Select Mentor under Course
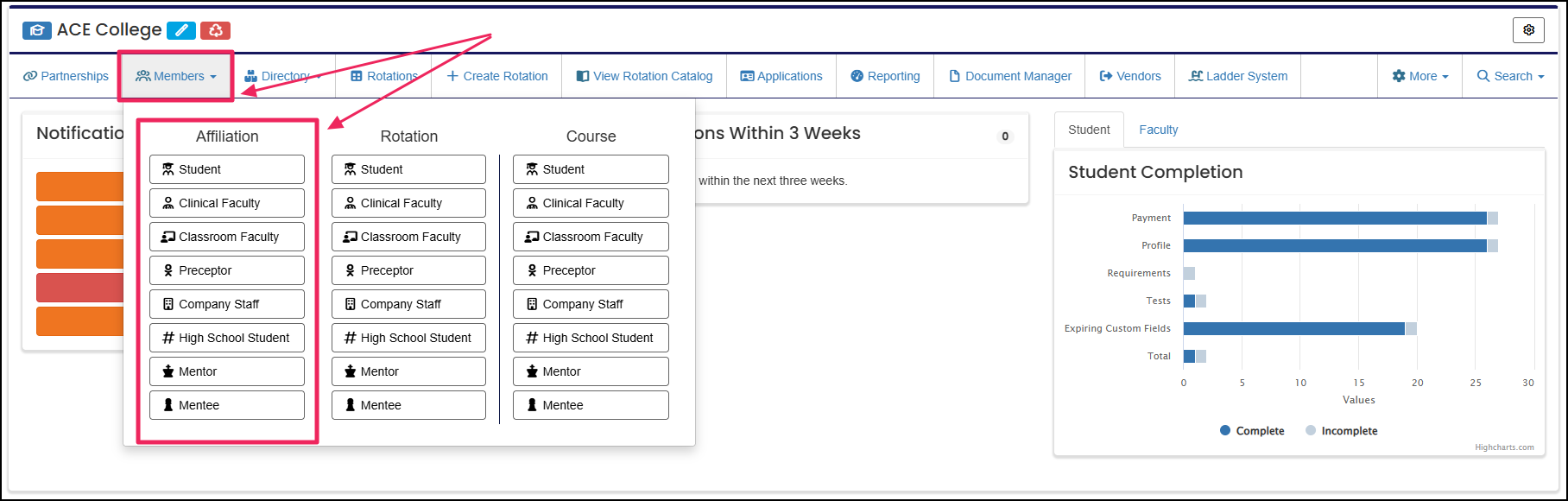1568x501 pixels. point(591,371)
